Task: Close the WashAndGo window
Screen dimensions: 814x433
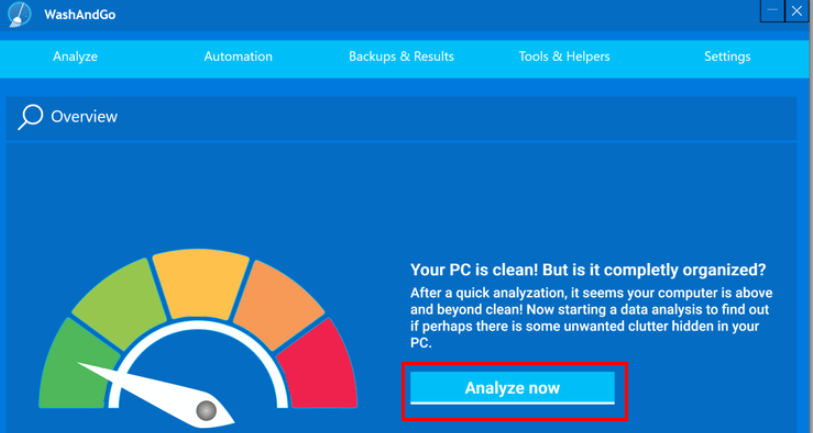Action: [x=797, y=11]
